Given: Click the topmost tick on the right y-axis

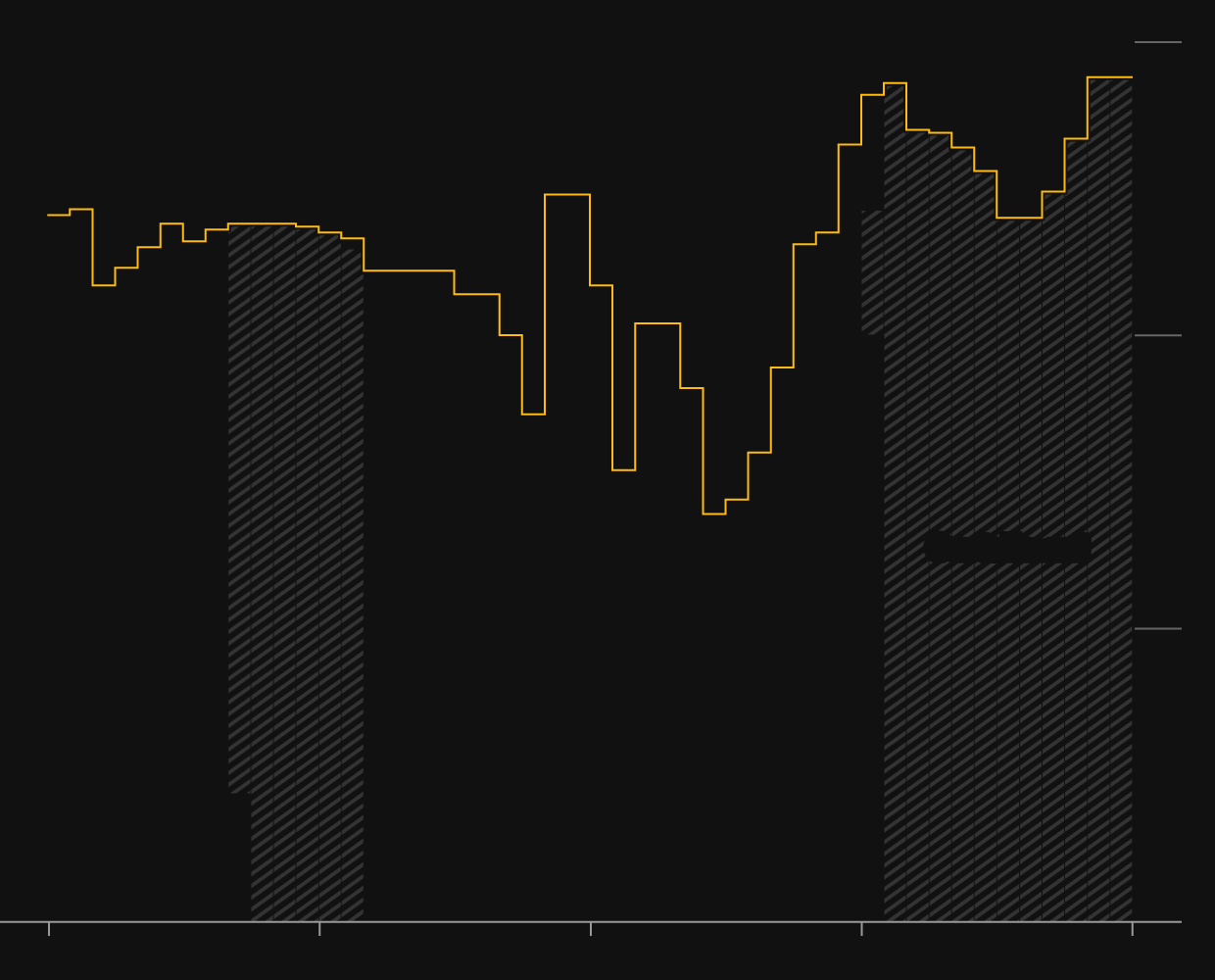Looking at the screenshot, I should (x=1157, y=42).
